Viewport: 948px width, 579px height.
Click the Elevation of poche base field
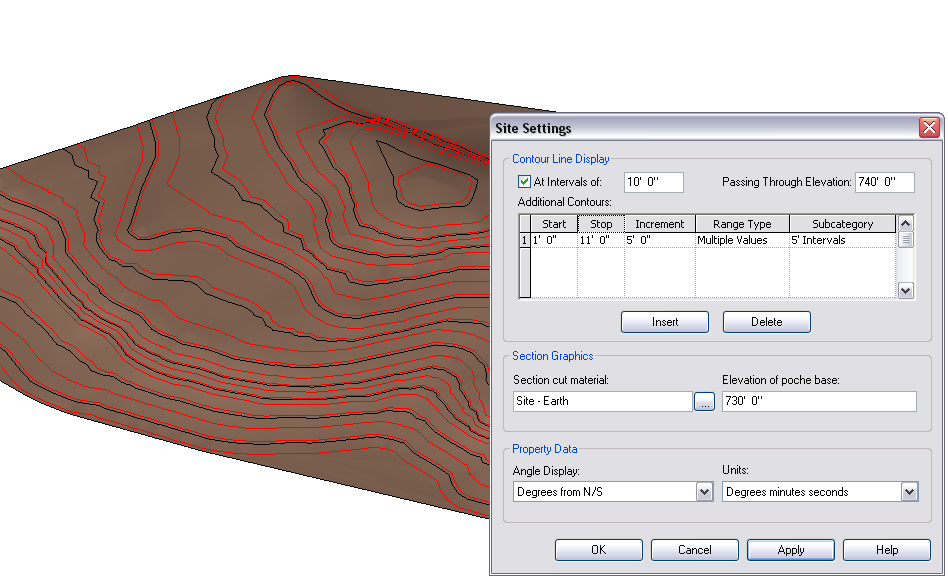pyautogui.click(x=818, y=402)
